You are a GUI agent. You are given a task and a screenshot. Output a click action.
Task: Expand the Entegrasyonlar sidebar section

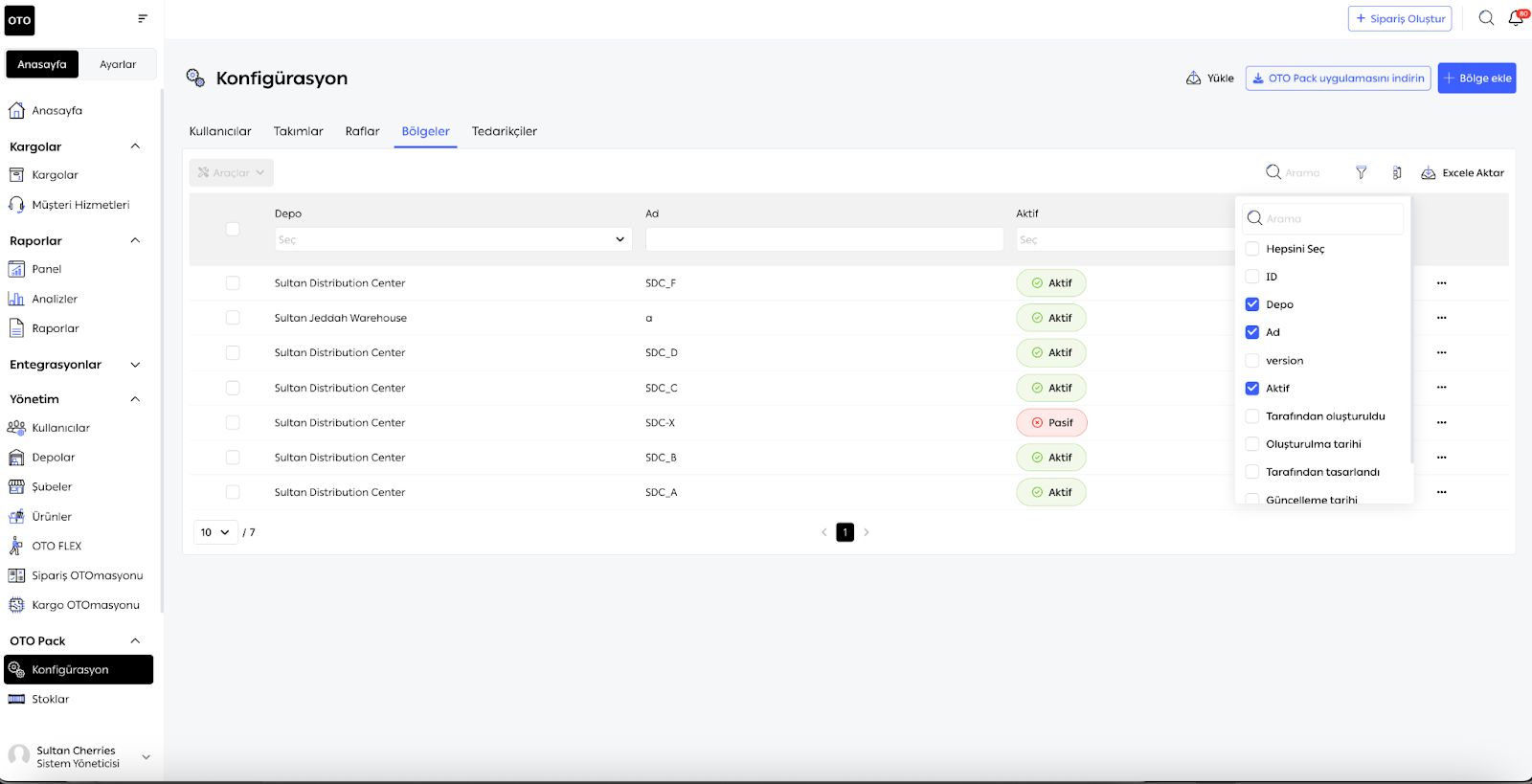coord(135,365)
